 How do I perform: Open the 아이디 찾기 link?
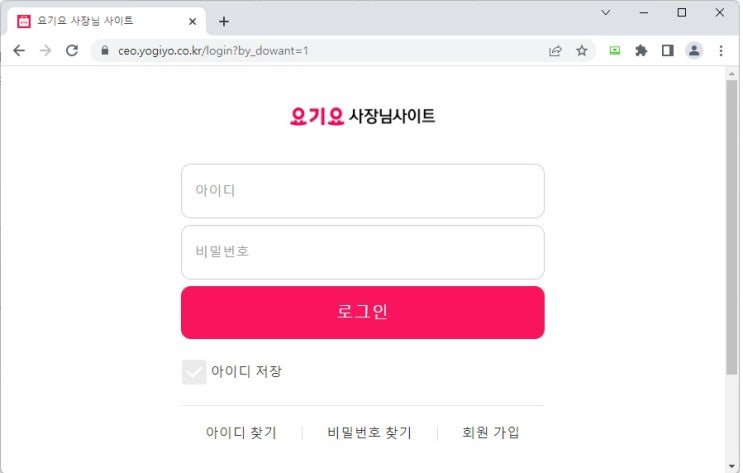pyautogui.click(x=241, y=433)
